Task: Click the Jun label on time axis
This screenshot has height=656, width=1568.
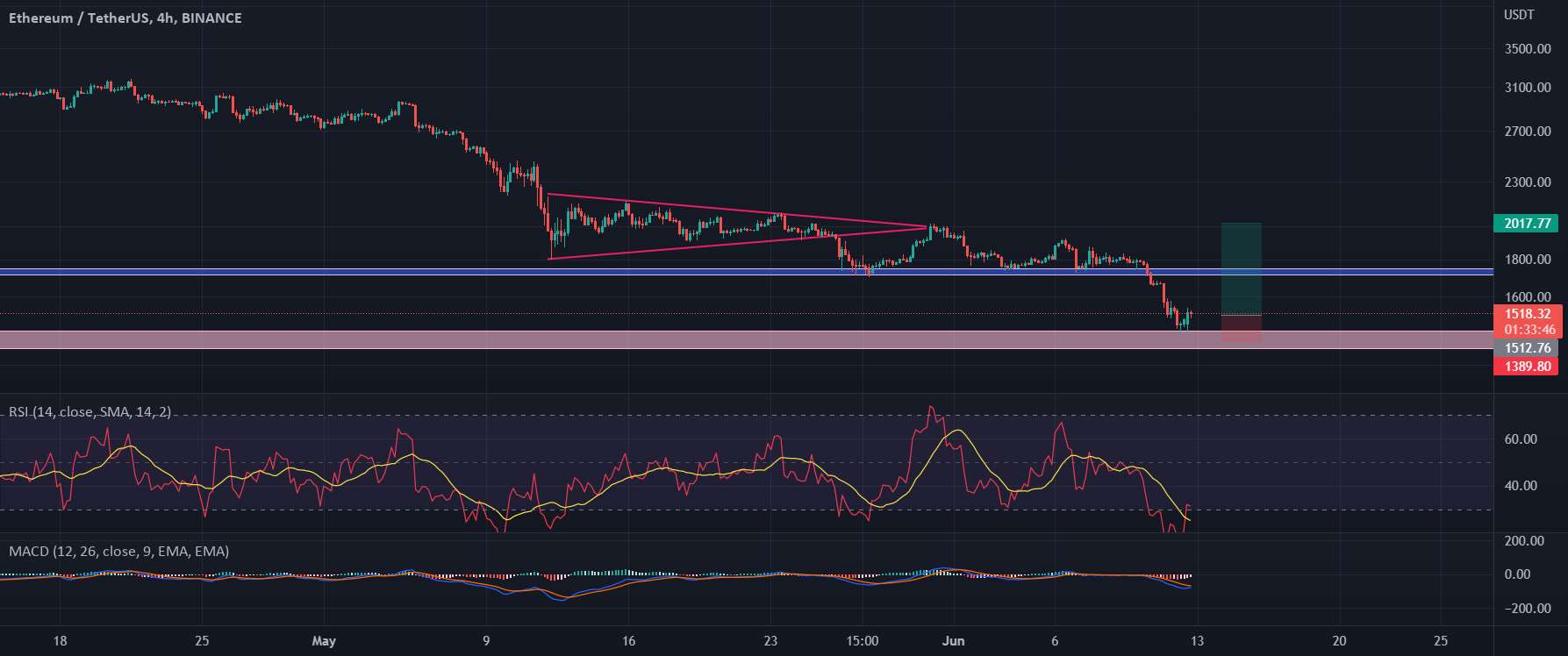Action: (953, 641)
